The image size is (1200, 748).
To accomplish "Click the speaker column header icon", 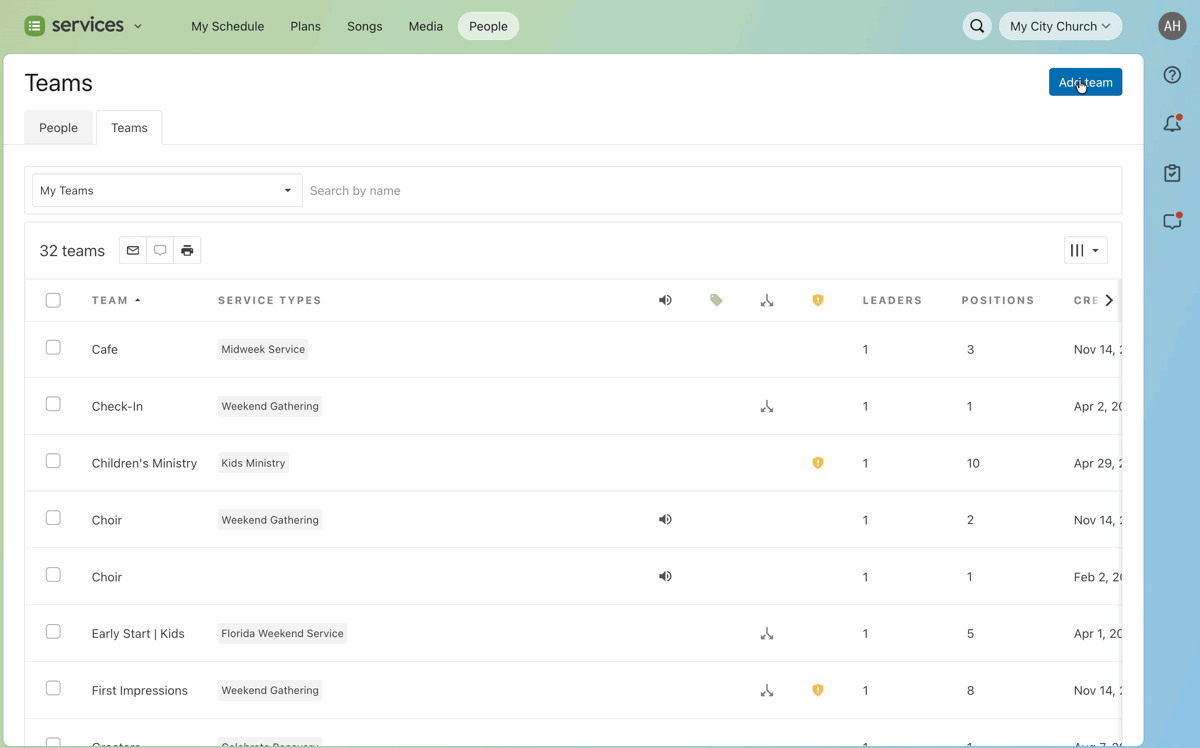I will coord(665,300).
